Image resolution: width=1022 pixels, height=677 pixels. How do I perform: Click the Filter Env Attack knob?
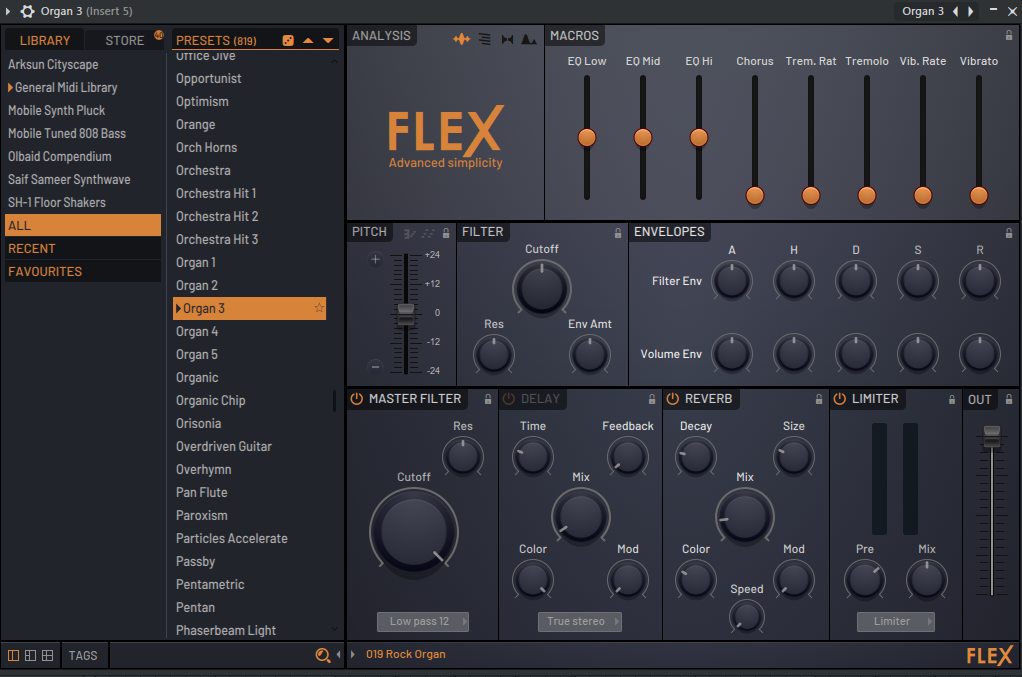[x=731, y=281]
